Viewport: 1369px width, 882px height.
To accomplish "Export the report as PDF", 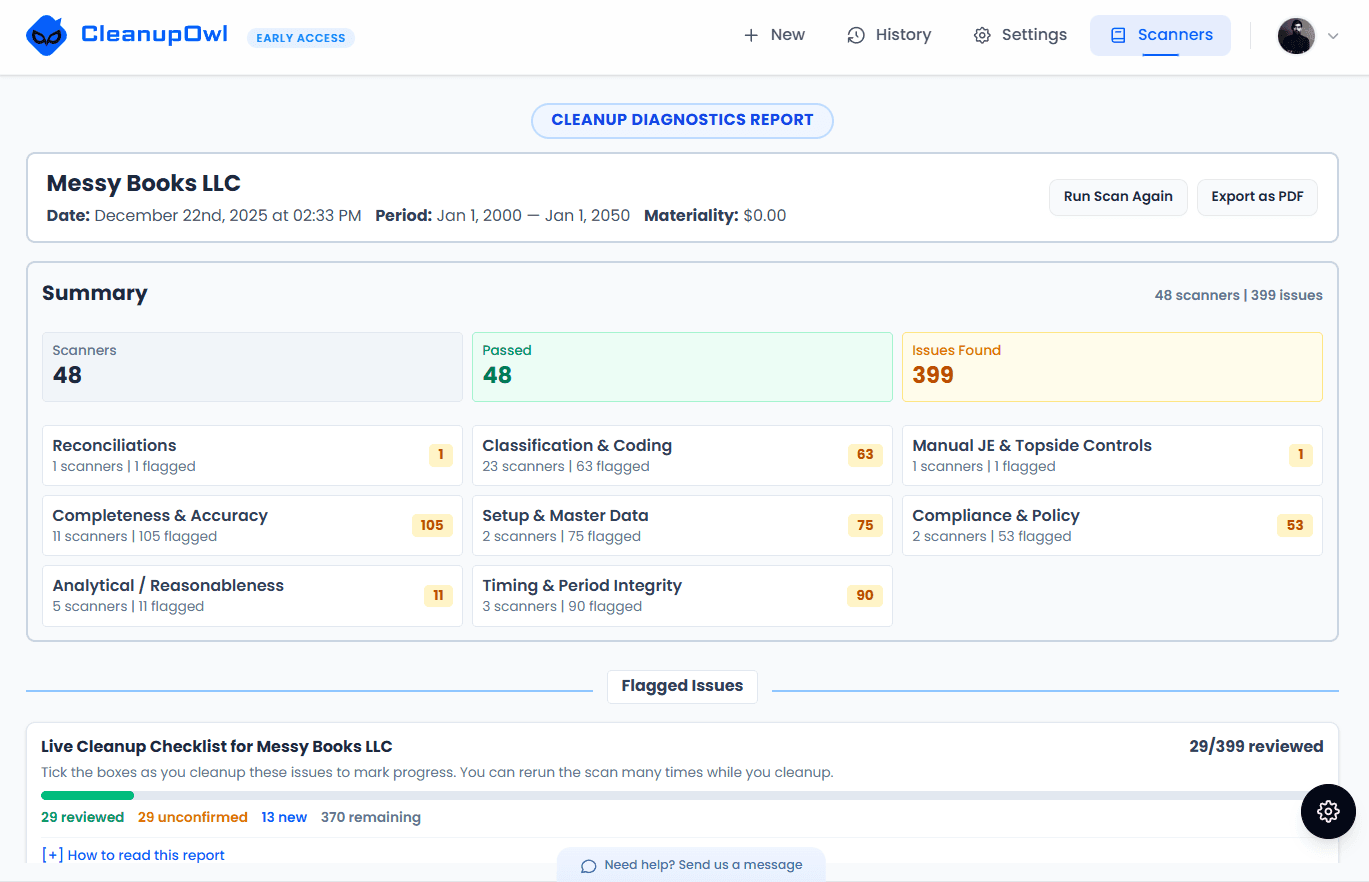I will (x=1257, y=197).
